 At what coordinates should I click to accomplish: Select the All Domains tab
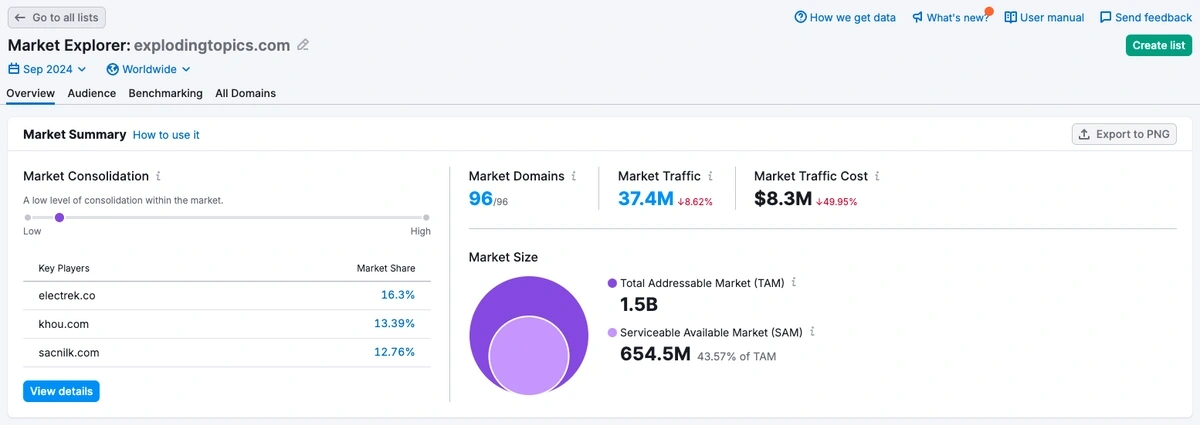click(x=245, y=93)
